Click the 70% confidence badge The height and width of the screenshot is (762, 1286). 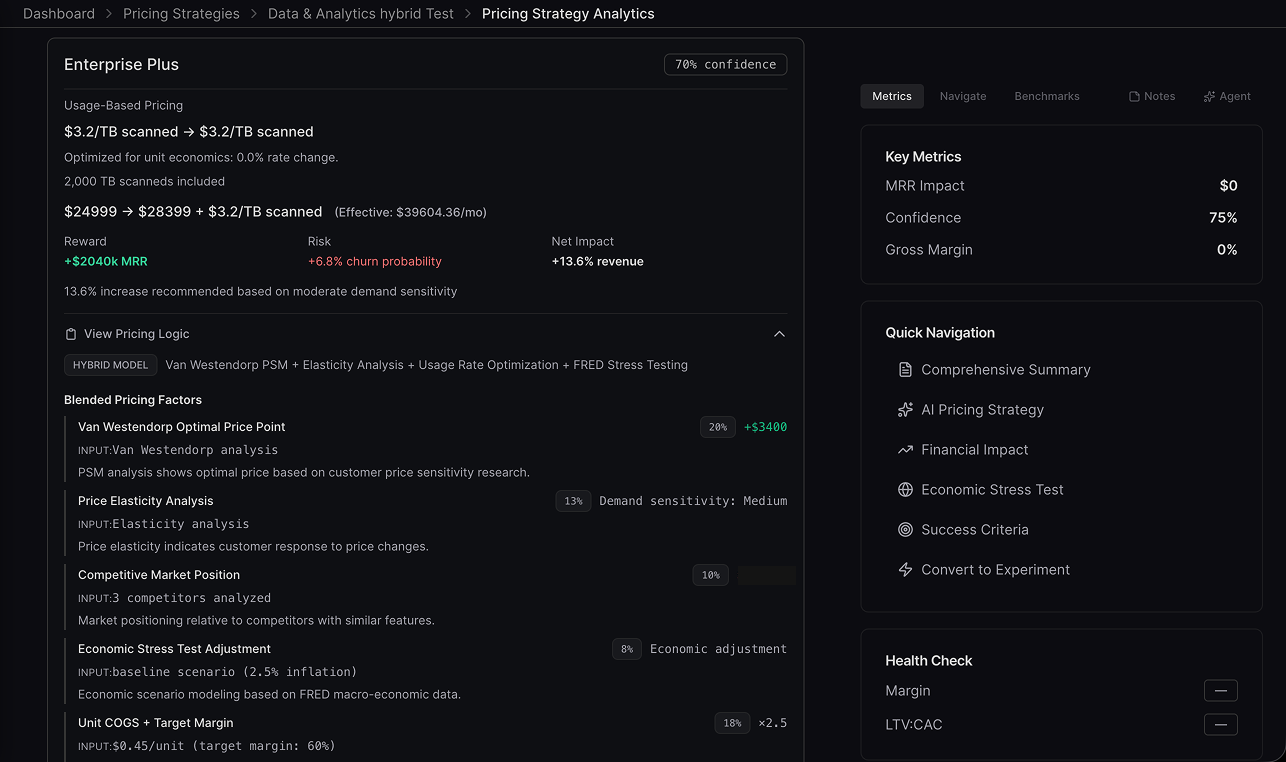coord(725,64)
